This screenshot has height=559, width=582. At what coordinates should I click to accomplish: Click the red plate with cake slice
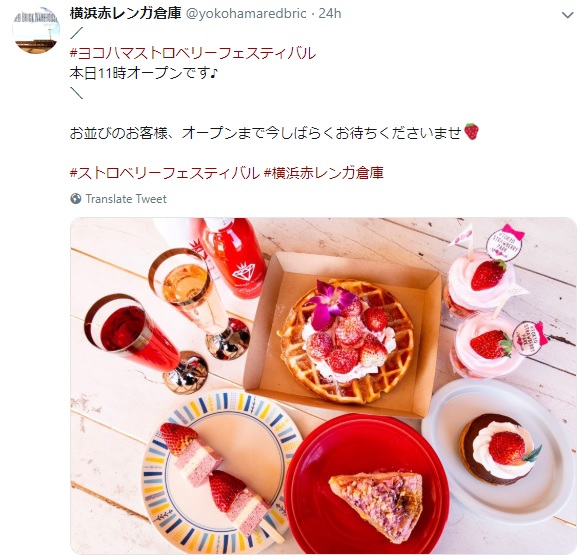(367, 484)
